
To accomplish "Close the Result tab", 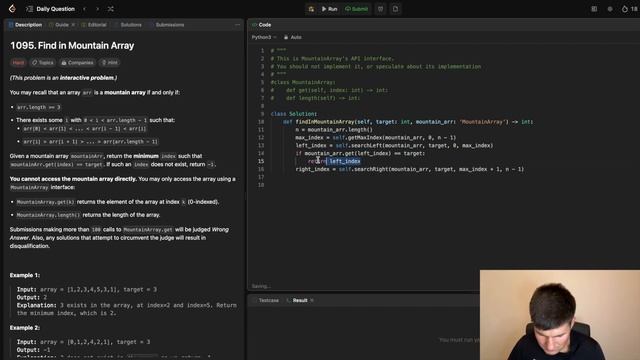I will click(x=312, y=300).
